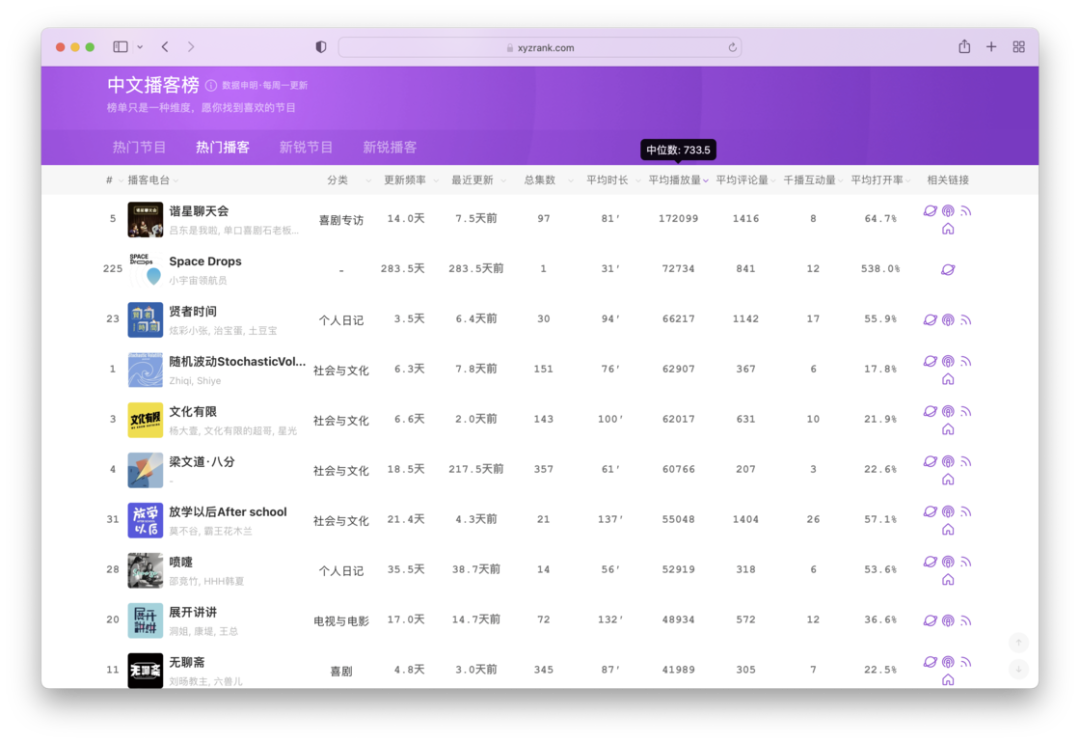Open the 分类 column filter
Screen dimensions: 1080x743
(340, 180)
